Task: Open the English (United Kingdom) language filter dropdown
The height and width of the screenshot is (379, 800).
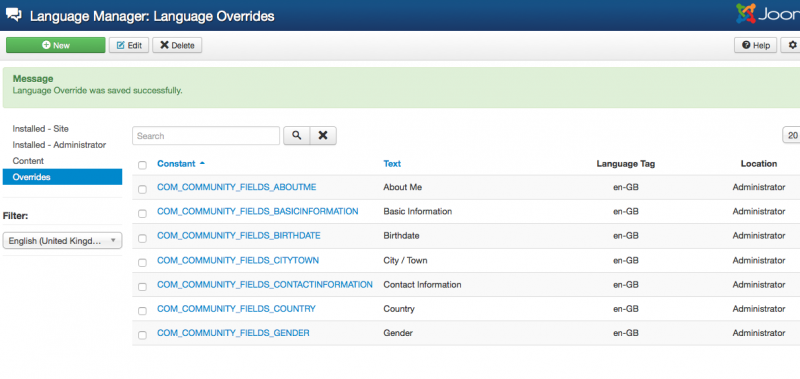Action: coord(62,241)
